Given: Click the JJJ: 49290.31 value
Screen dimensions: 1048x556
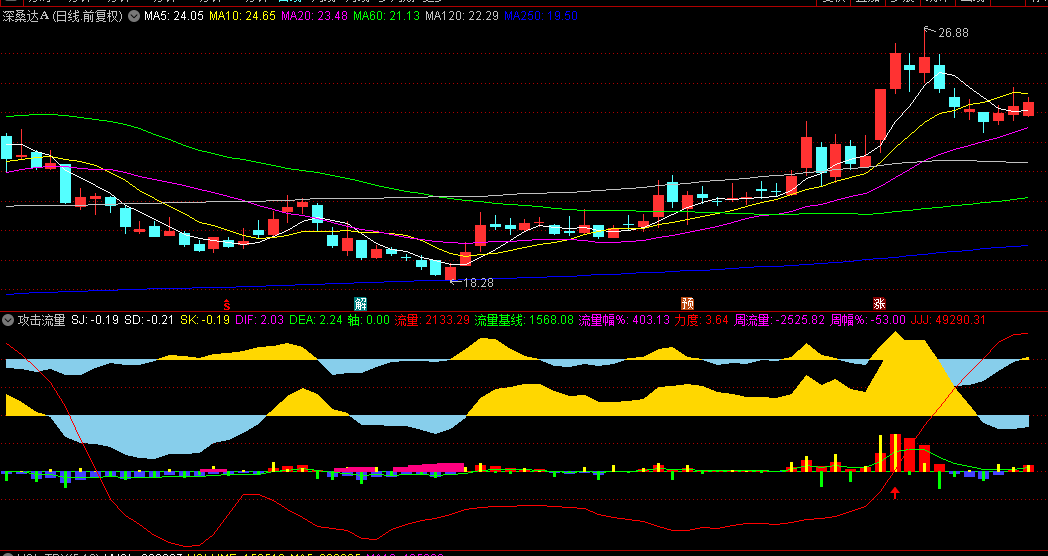Looking at the screenshot, I should [948, 320].
